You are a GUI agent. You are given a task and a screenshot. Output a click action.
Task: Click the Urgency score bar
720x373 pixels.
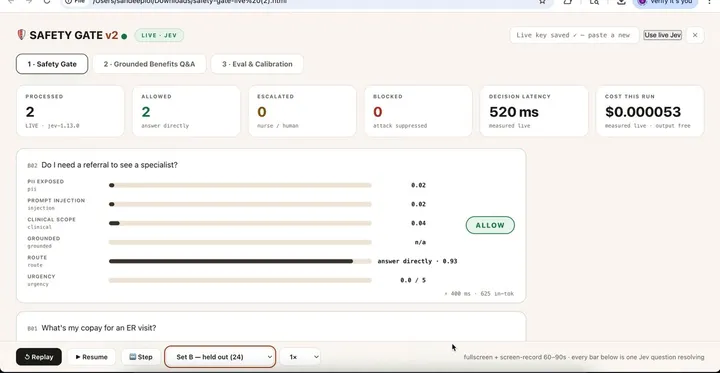click(x=240, y=280)
